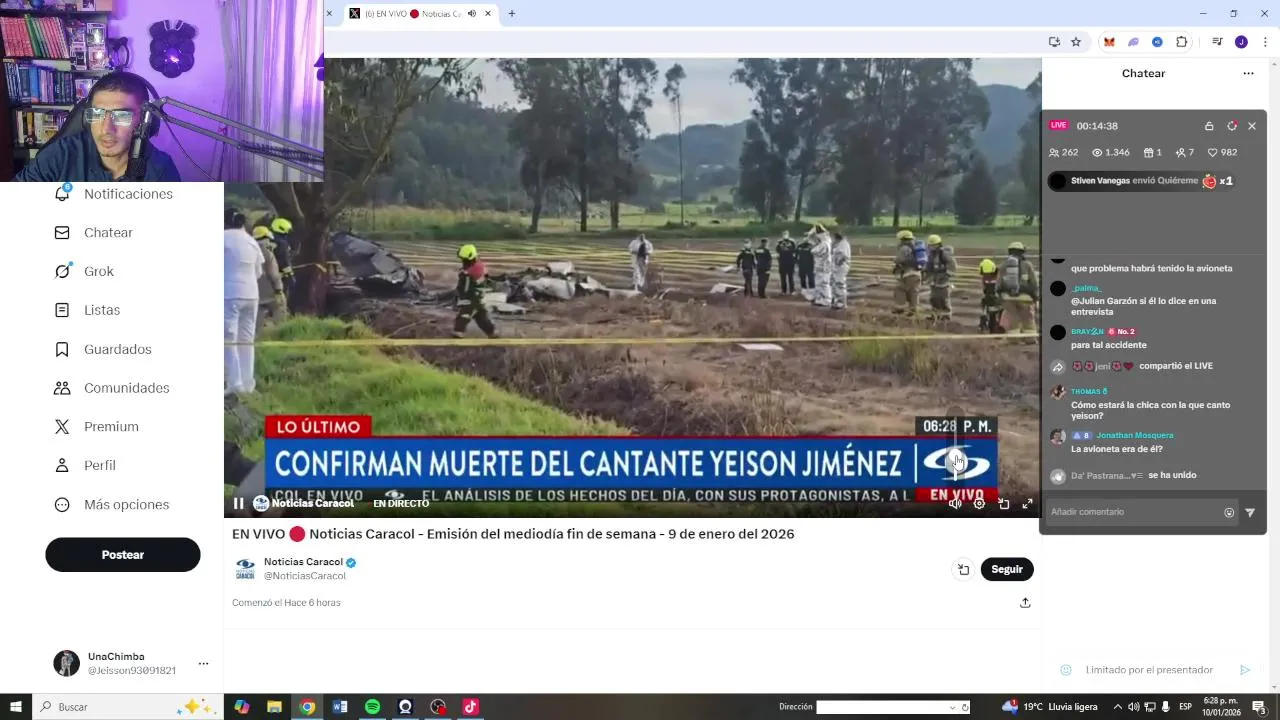Bookmark this page with the star icon
Screen dimensions: 1280x720
(1076, 42)
